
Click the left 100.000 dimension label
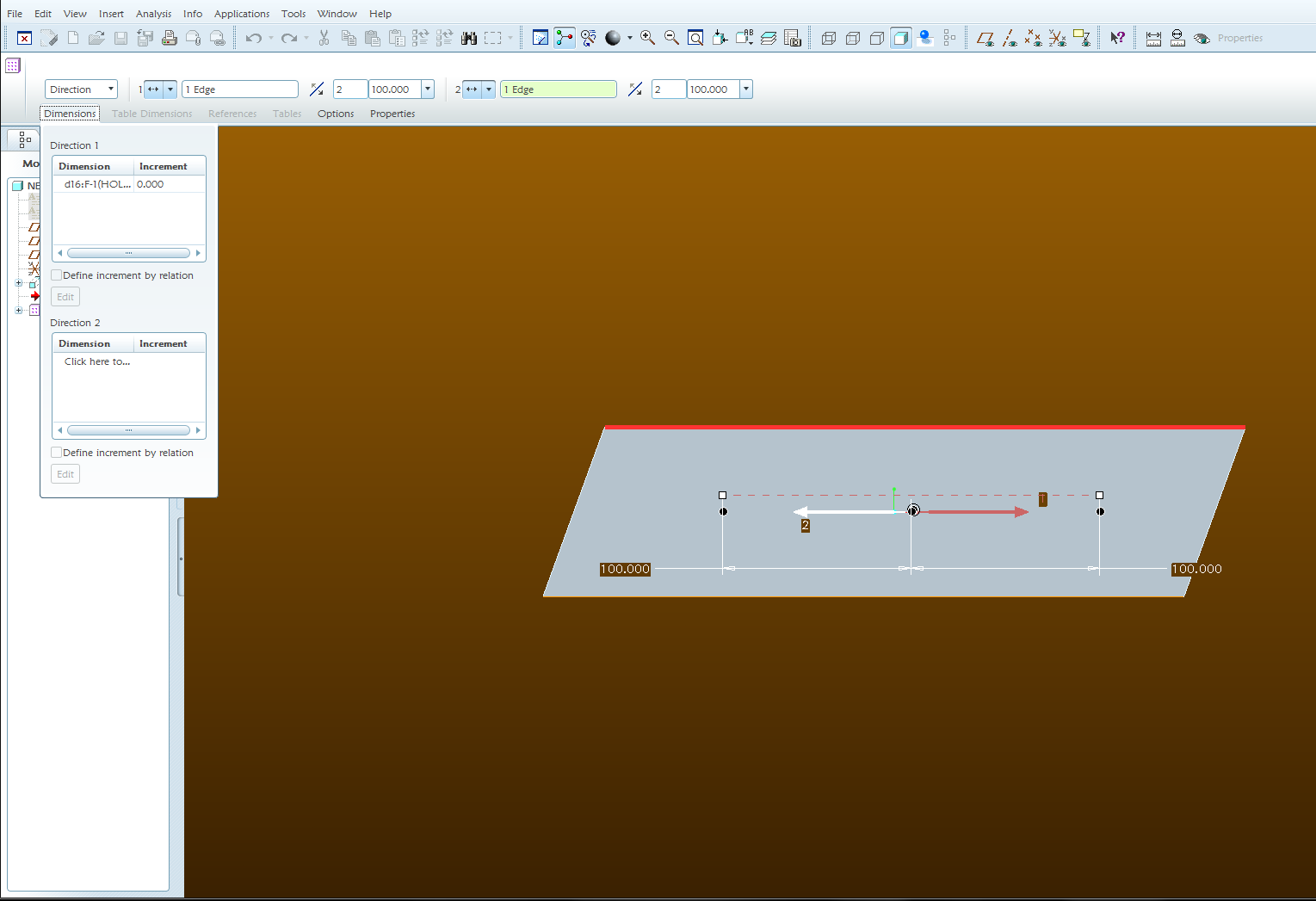click(625, 569)
